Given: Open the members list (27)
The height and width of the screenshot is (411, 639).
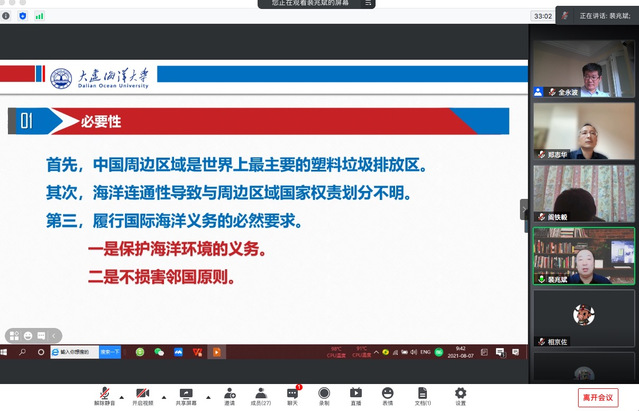Looking at the screenshot, I should [x=260, y=392].
